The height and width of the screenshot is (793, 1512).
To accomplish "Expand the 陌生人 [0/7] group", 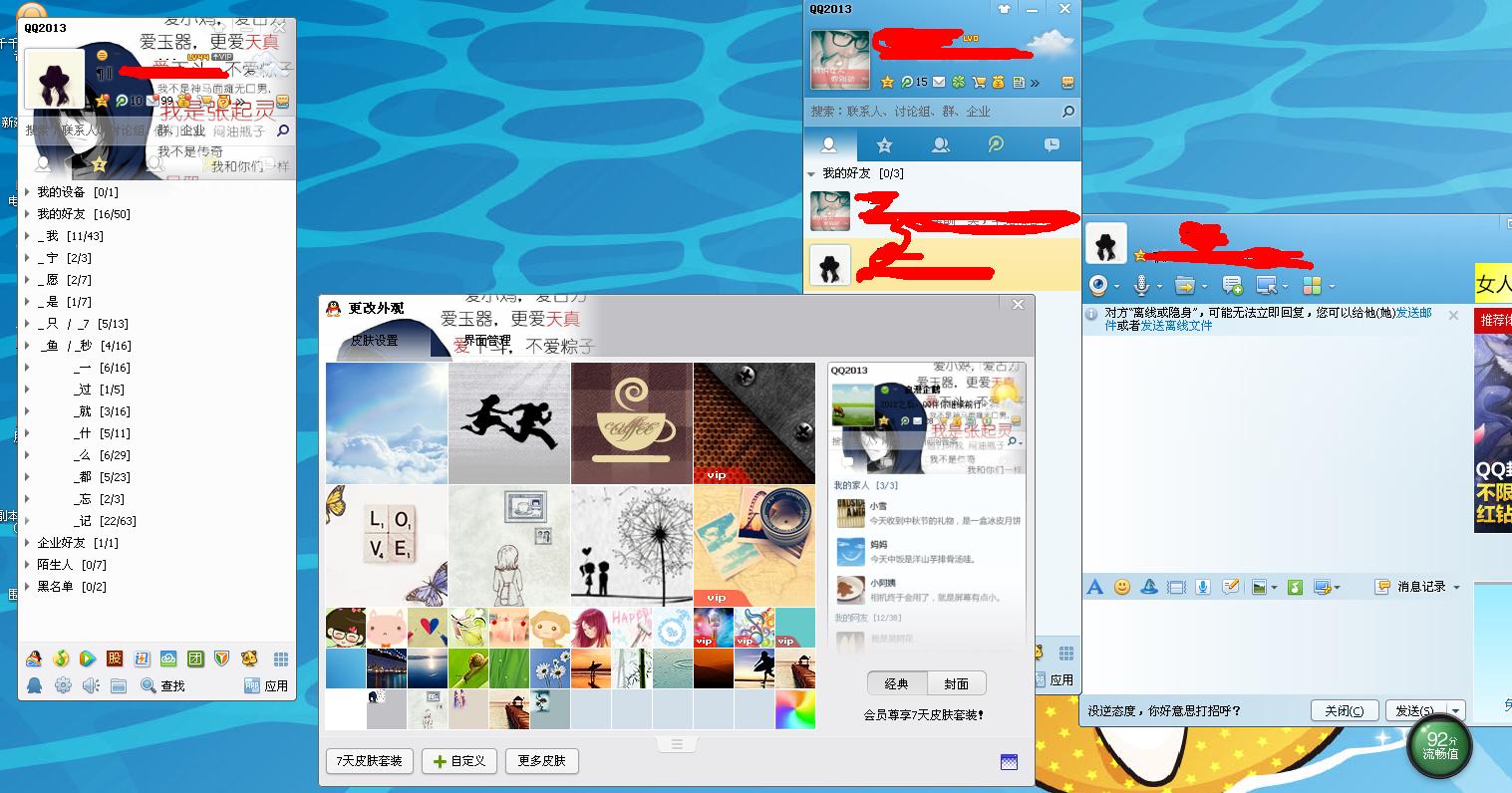I will (27, 565).
